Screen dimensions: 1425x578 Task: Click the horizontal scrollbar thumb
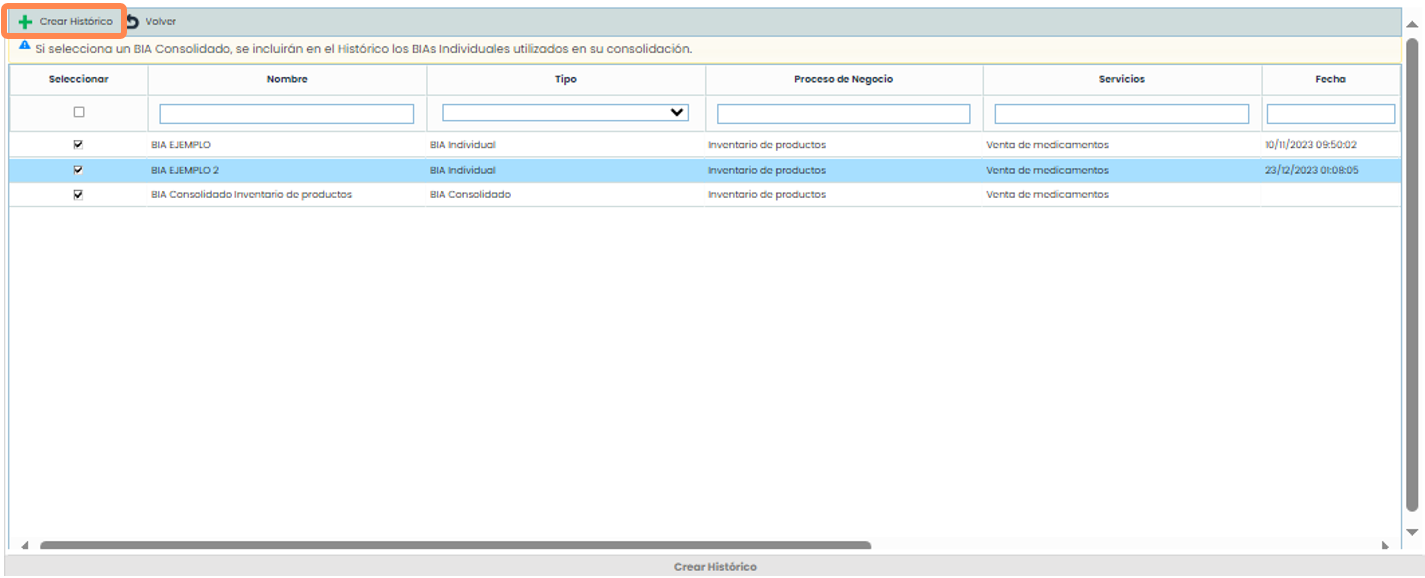(455, 546)
